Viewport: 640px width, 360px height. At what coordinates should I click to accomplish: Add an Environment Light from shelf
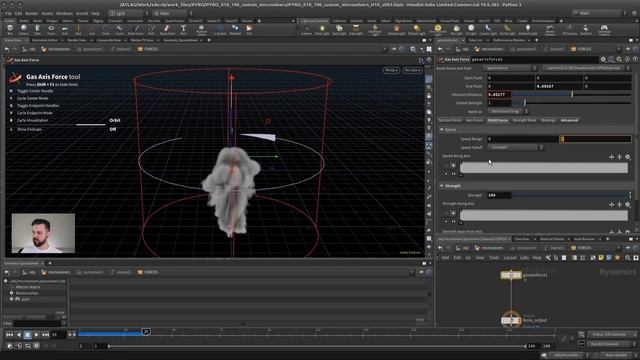point(437,29)
